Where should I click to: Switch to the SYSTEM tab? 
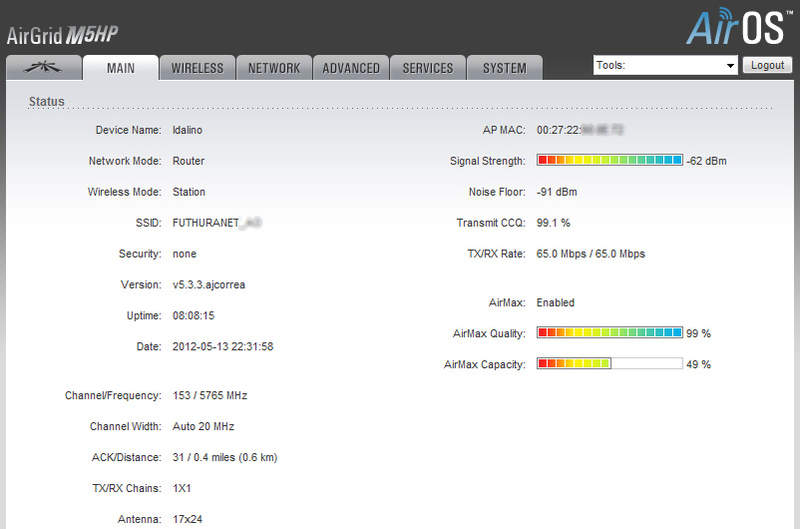tap(505, 68)
